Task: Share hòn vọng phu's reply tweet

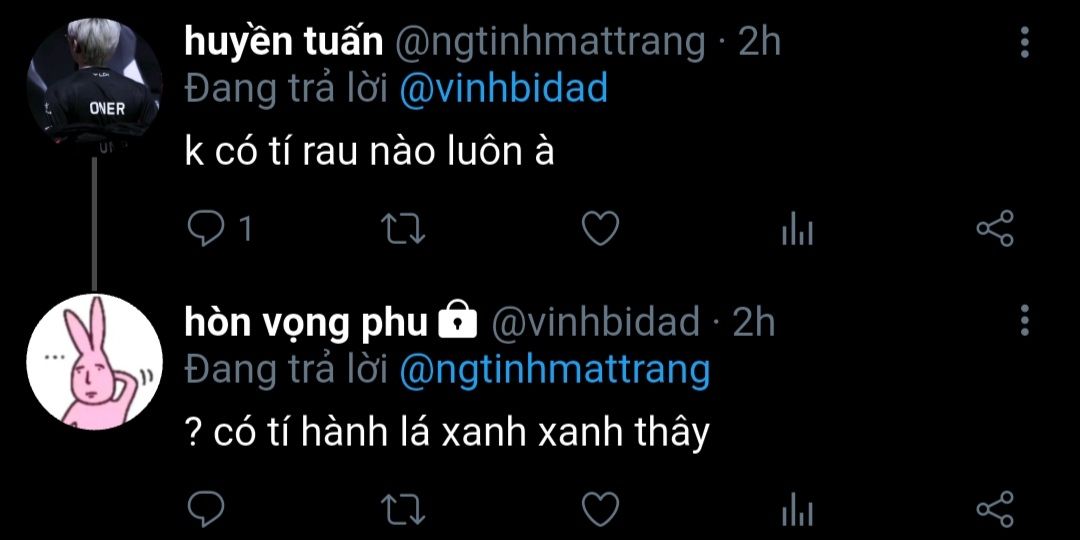Action: click(x=995, y=510)
